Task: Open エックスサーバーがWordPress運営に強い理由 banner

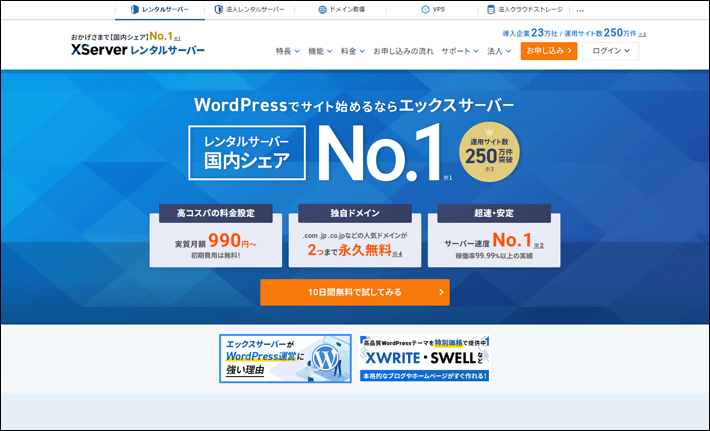Action: (285, 358)
